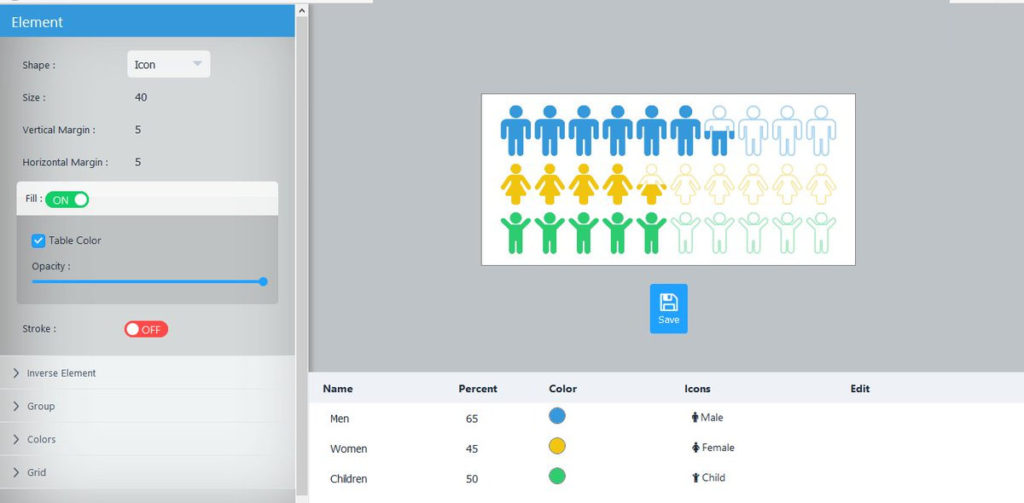
Task: Click the first green child figure in the chart
Action: (515, 233)
